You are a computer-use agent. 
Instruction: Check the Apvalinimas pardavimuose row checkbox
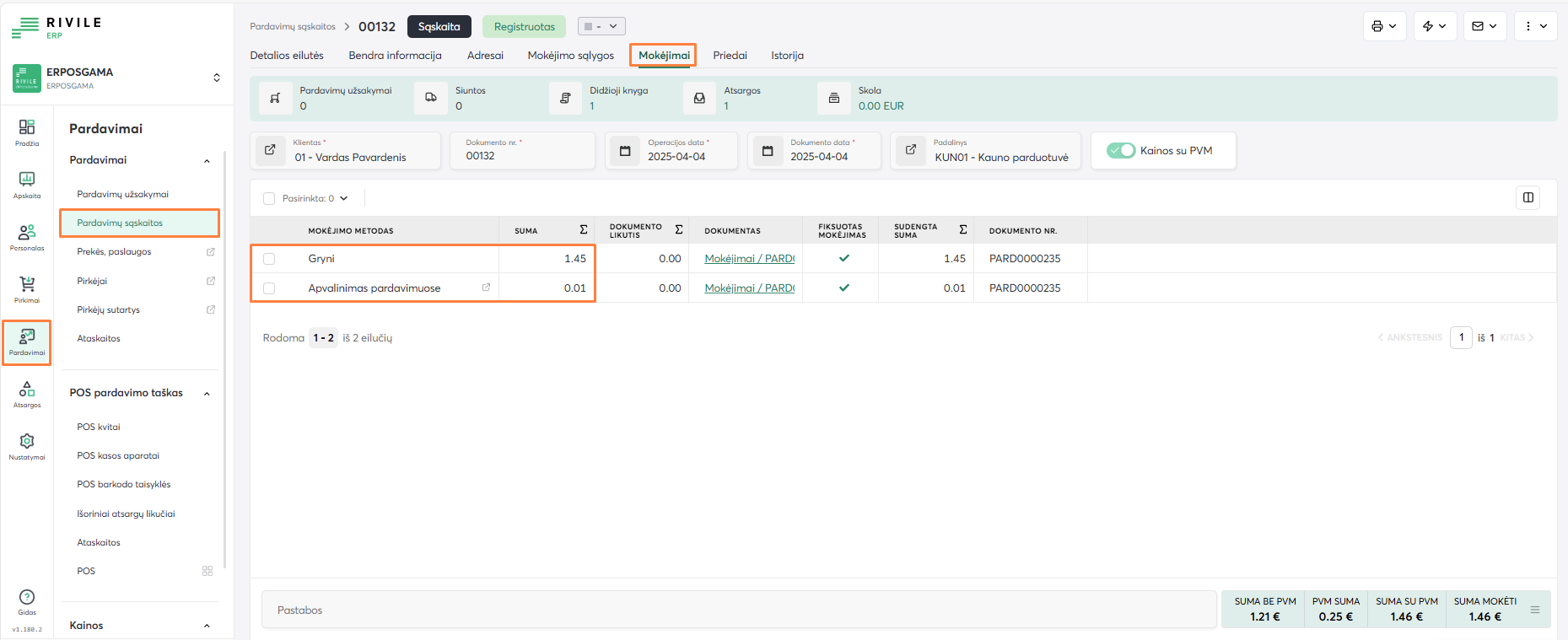(x=269, y=288)
